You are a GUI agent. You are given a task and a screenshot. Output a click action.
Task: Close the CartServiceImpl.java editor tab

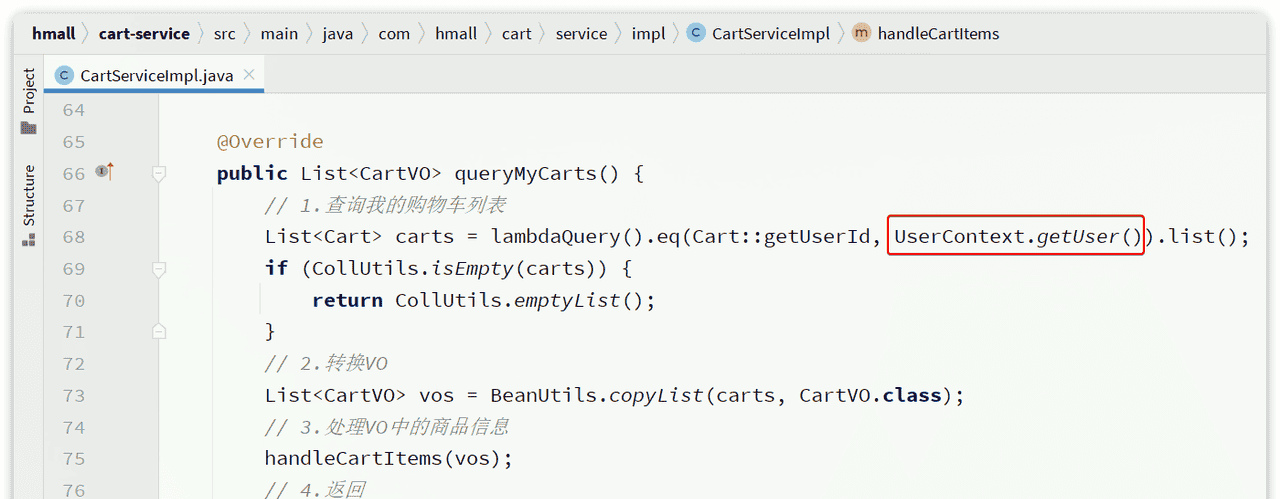(249, 75)
